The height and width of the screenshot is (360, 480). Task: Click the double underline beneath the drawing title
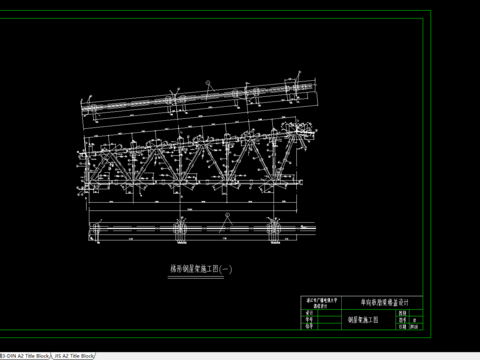(x=196, y=277)
